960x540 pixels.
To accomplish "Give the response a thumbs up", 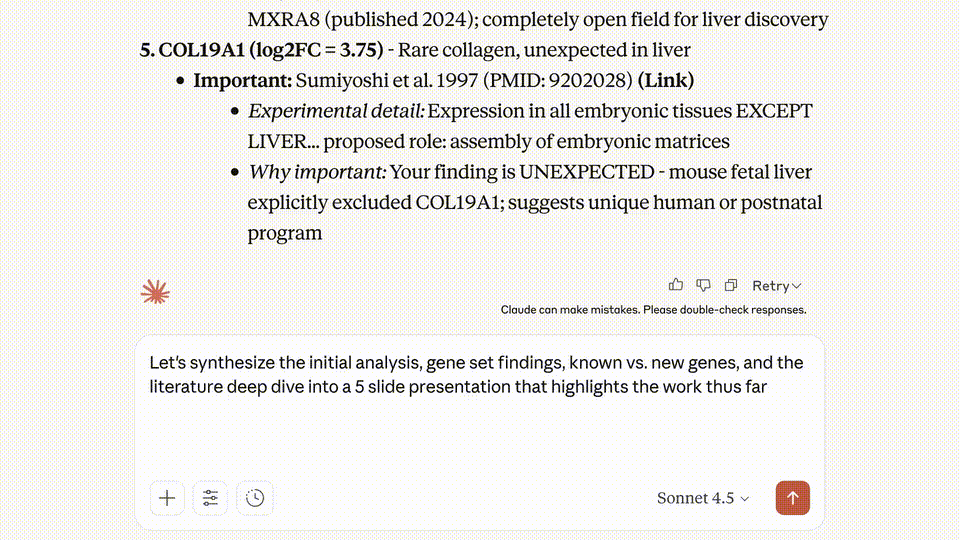I will tap(677, 285).
